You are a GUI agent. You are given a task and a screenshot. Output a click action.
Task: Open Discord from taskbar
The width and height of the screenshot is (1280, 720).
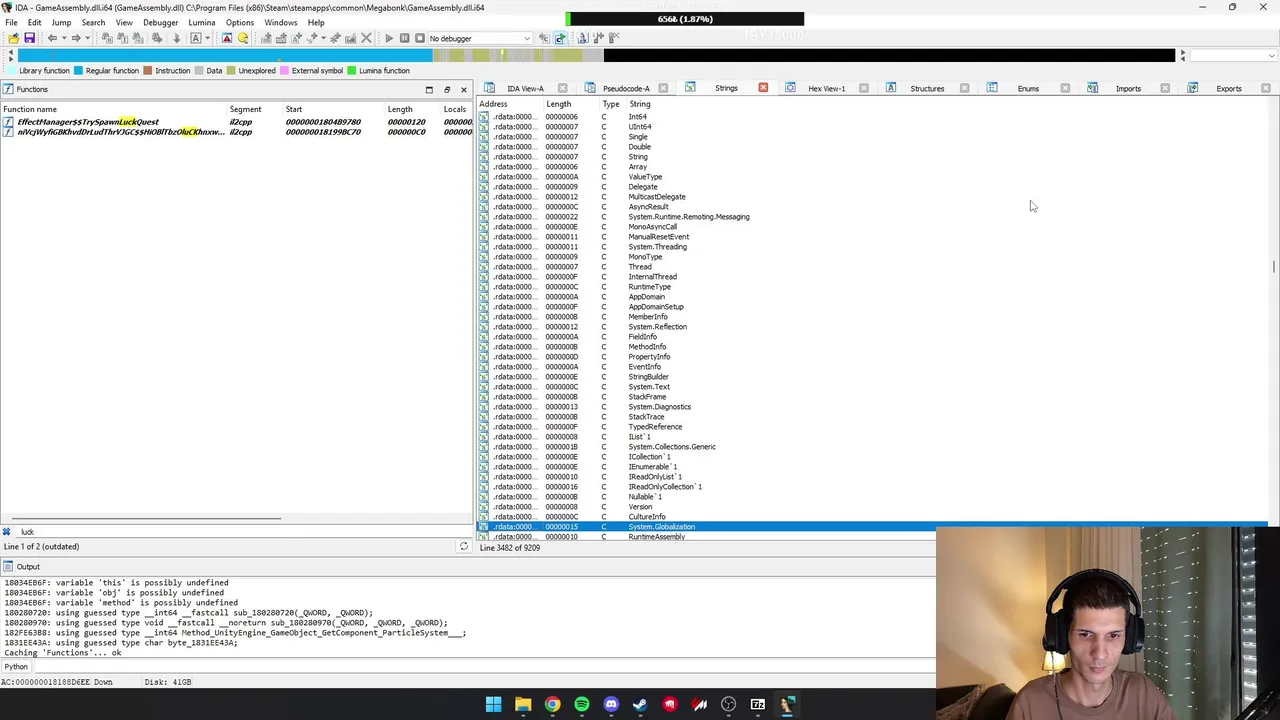coord(611,705)
